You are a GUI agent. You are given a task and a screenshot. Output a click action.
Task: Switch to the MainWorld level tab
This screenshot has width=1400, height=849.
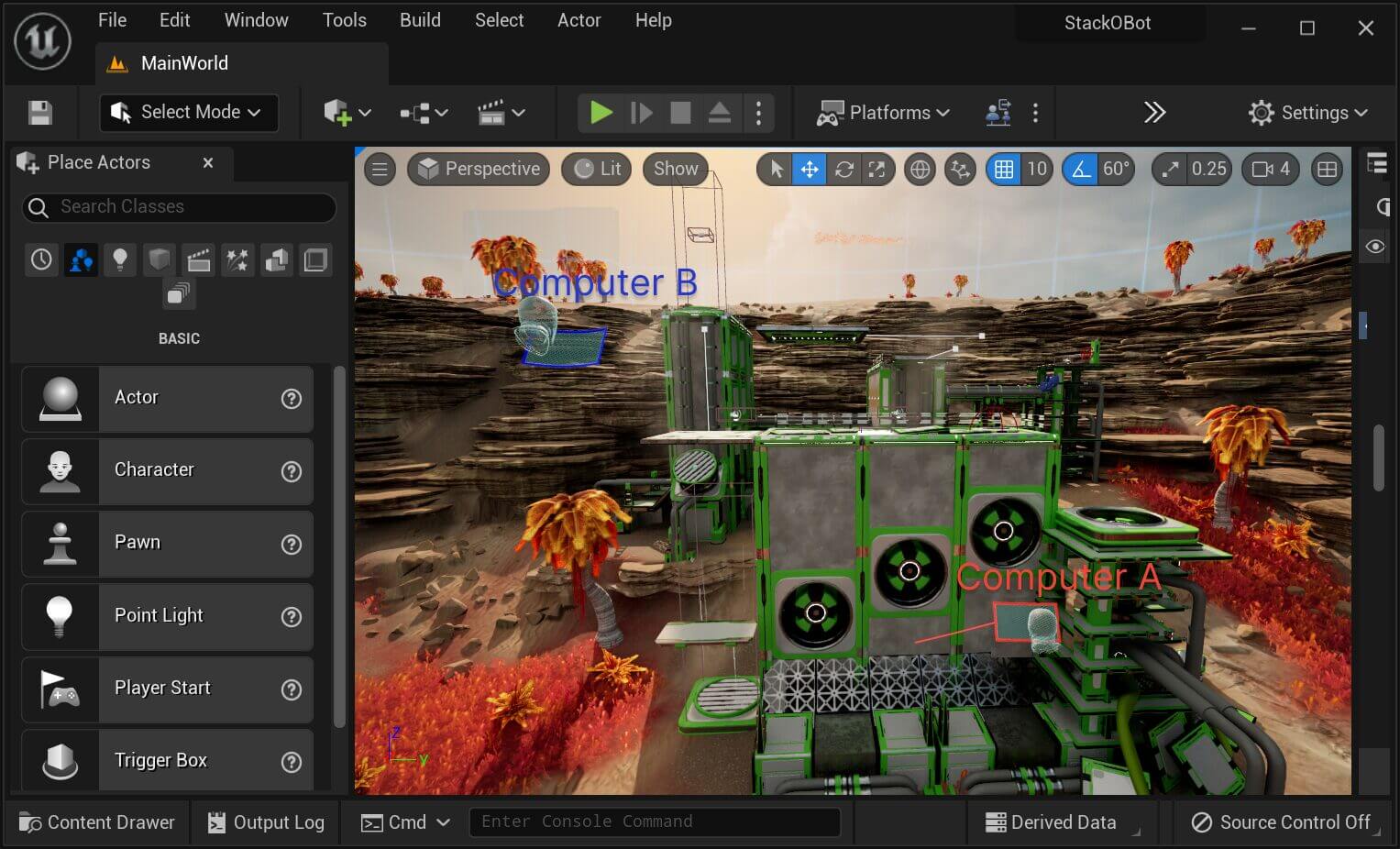click(183, 62)
